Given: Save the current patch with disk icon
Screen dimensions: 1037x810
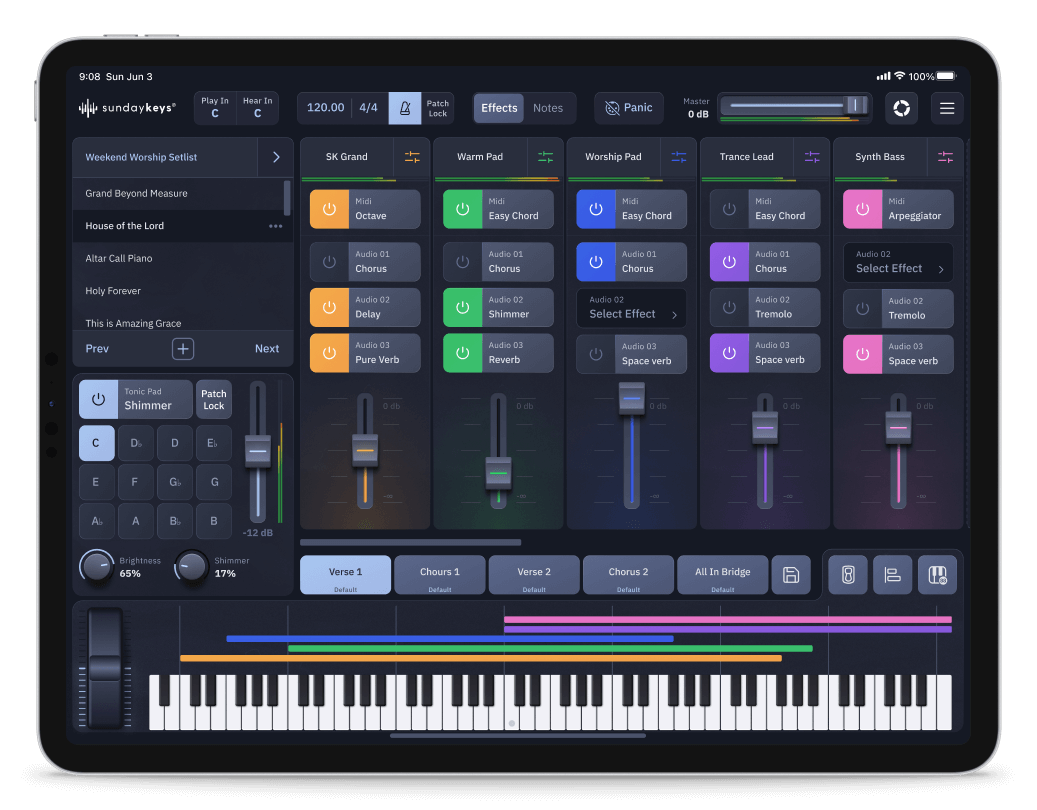Looking at the screenshot, I should (x=791, y=575).
